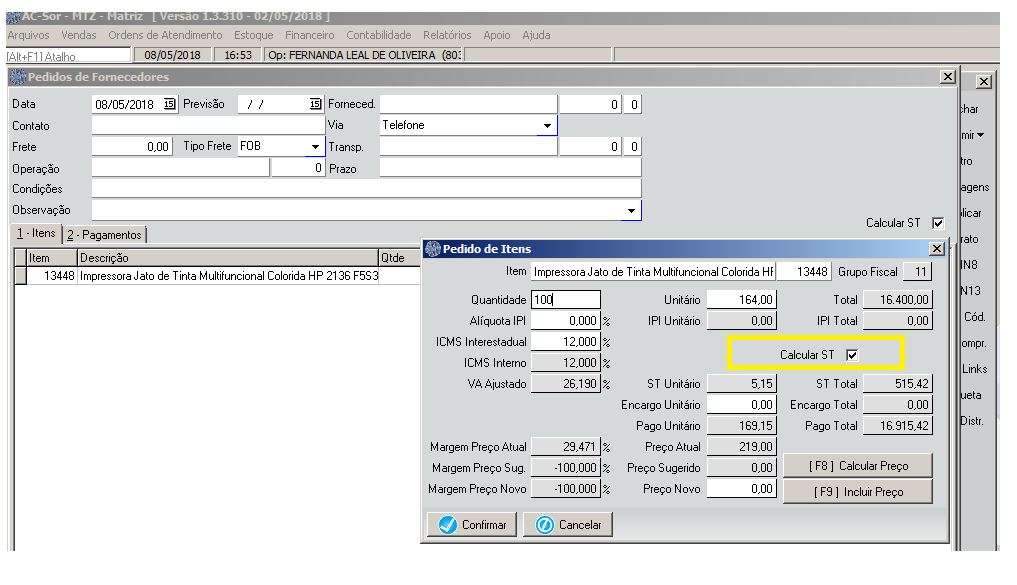Click the Alíquota IPI field
This screenshot has height=585, width=1017.
(x=566, y=320)
